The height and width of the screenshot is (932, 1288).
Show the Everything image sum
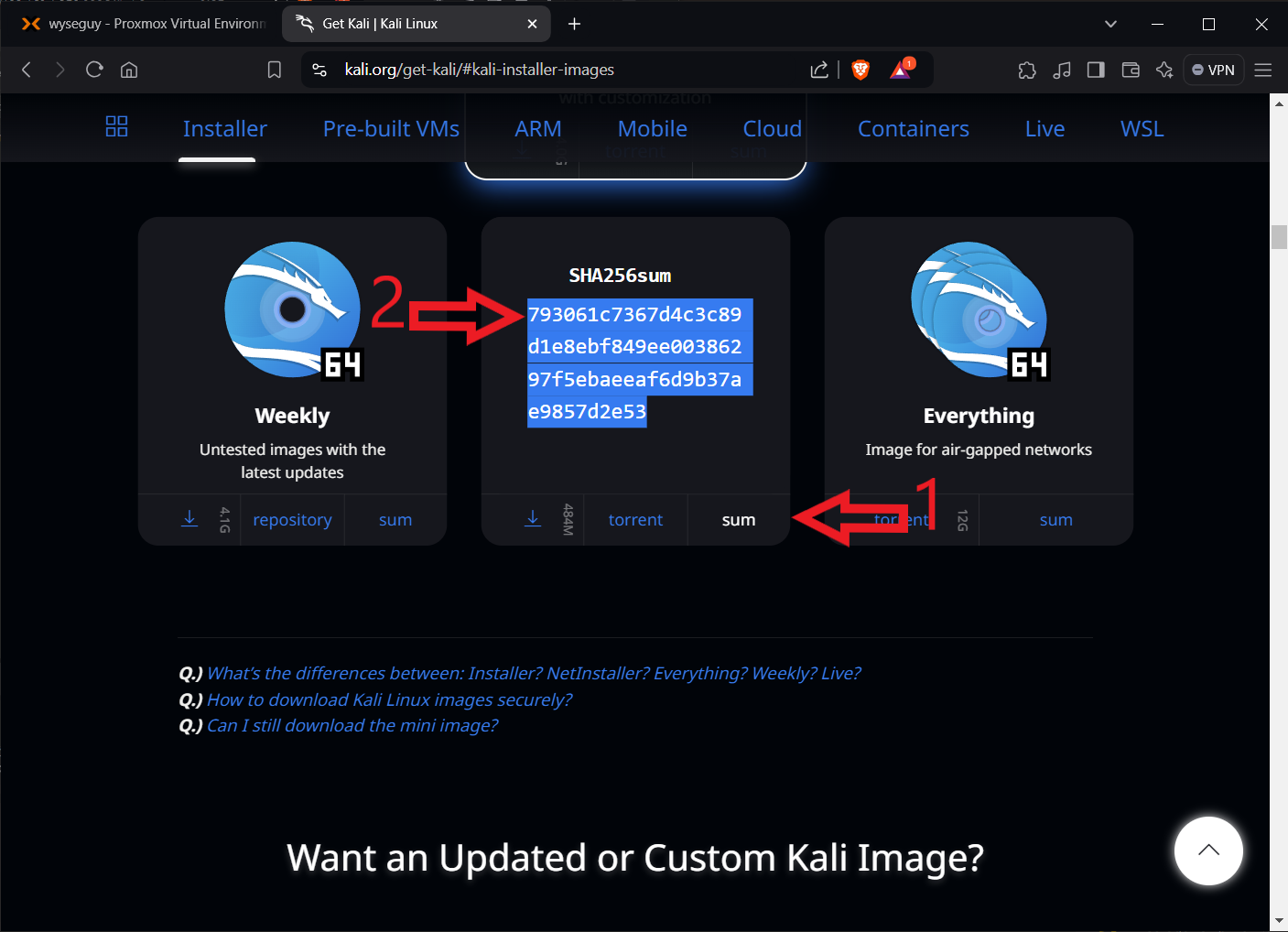point(1055,520)
